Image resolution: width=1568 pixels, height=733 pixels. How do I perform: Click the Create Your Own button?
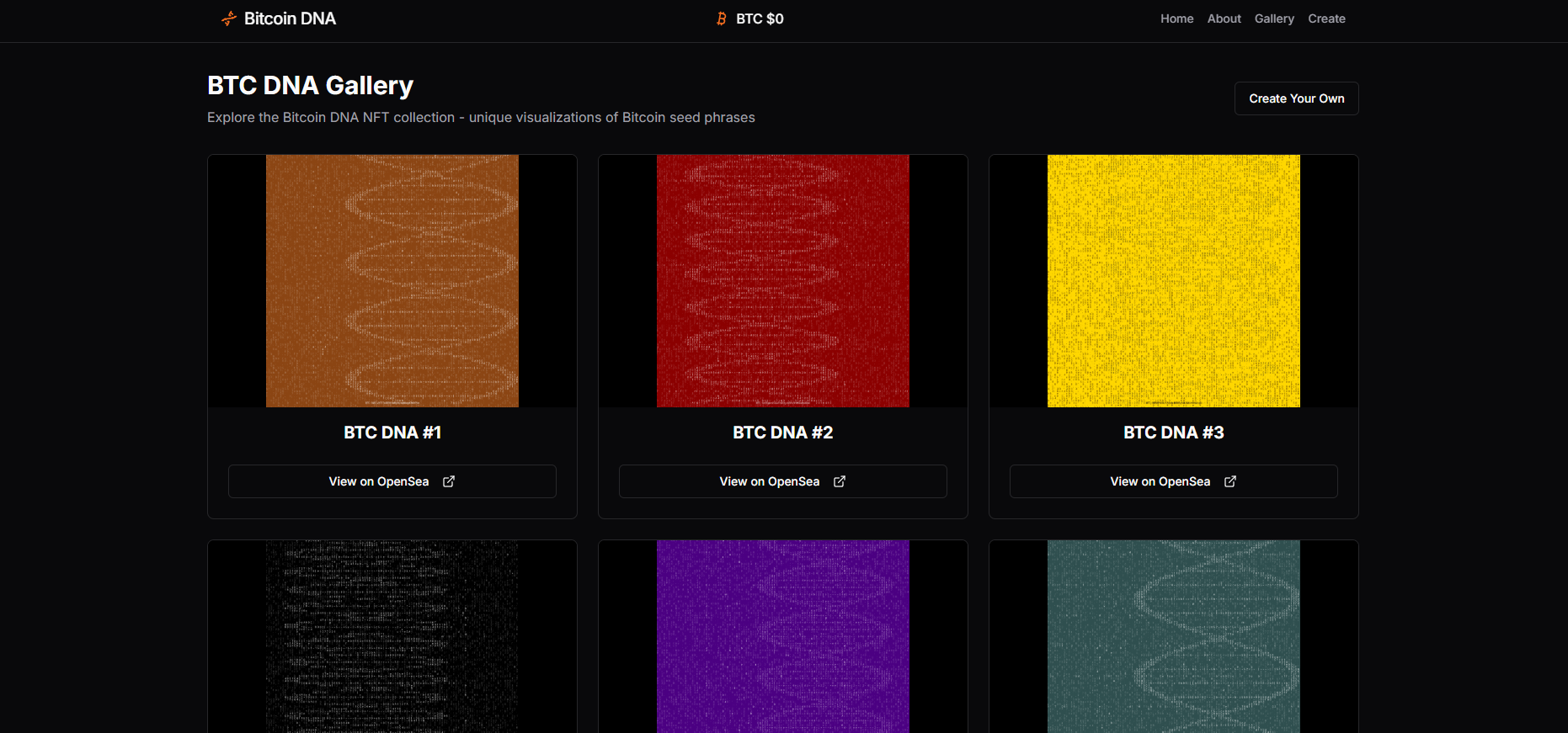click(1297, 98)
